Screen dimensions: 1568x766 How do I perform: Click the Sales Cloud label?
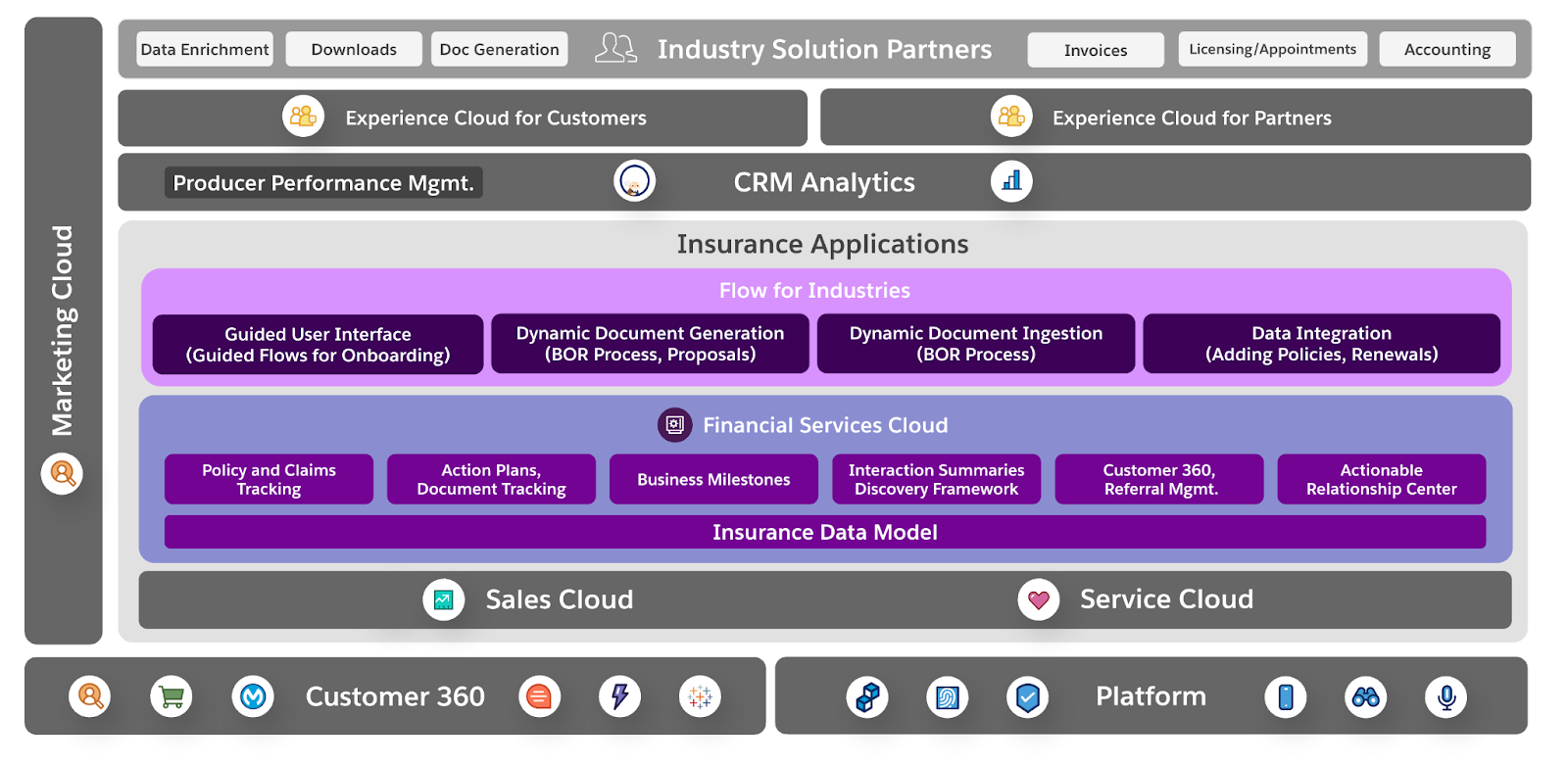click(x=560, y=599)
